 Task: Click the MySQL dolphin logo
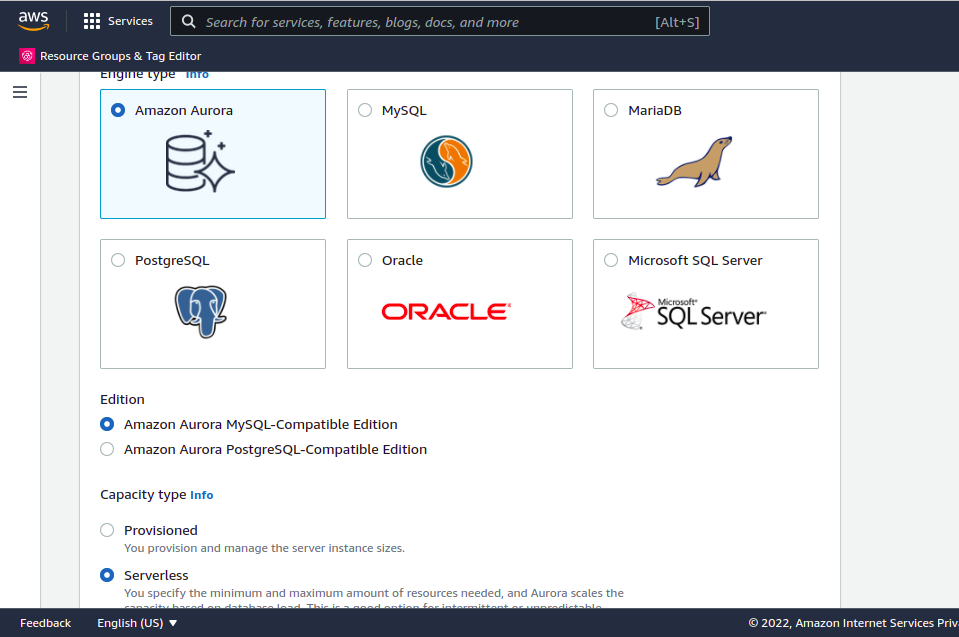[446, 161]
